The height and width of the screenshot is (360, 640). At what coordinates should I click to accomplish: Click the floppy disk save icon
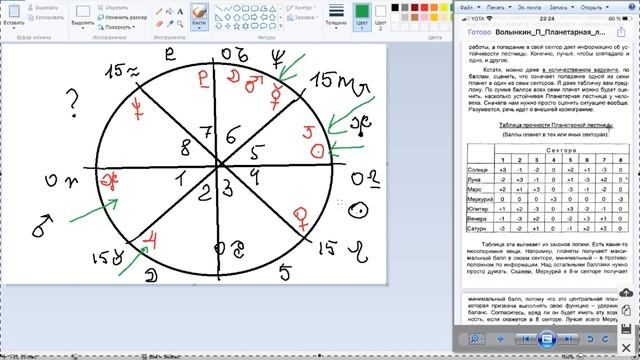tap(626, 329)
